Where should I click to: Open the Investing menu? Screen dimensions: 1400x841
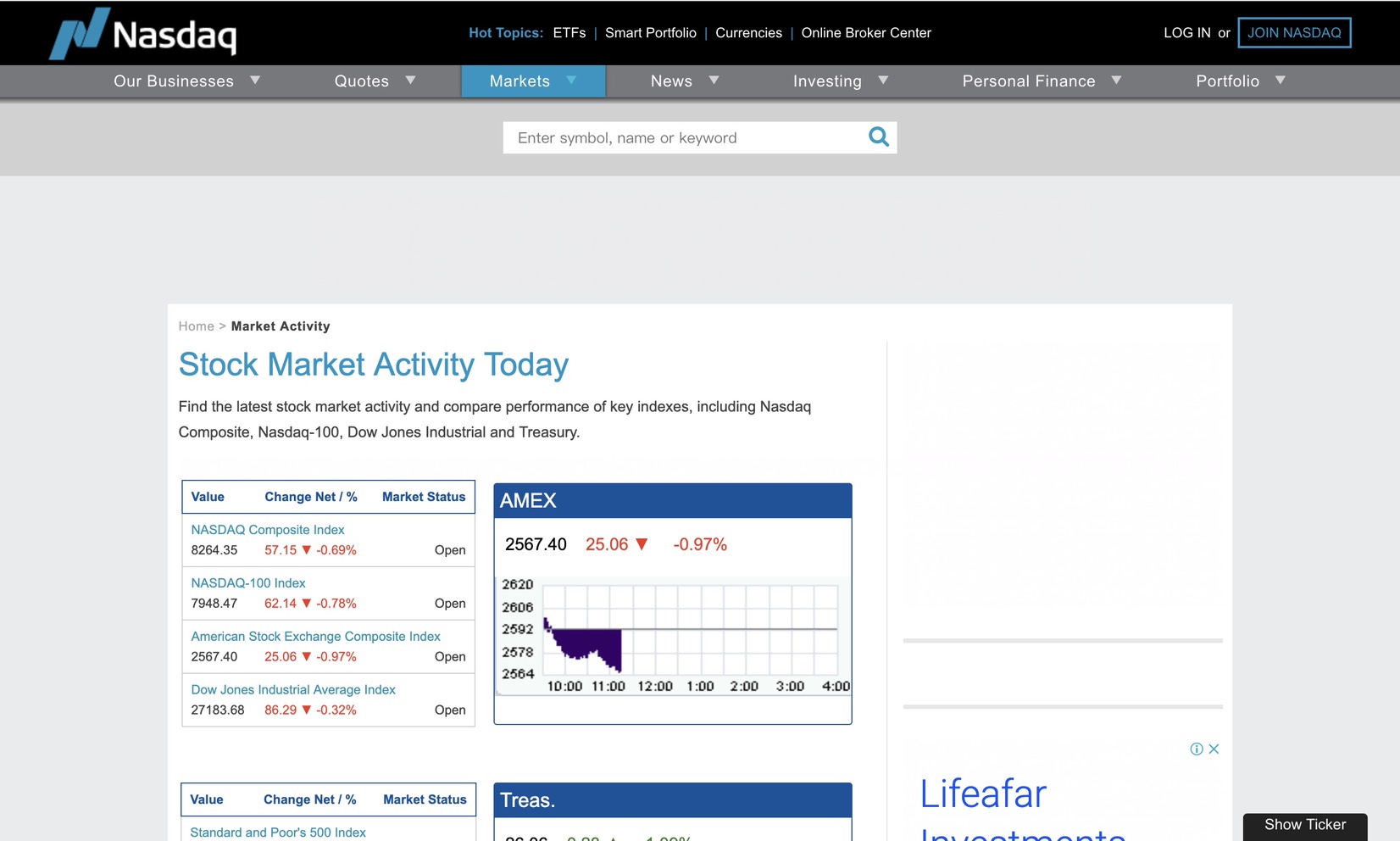[827, 81]
